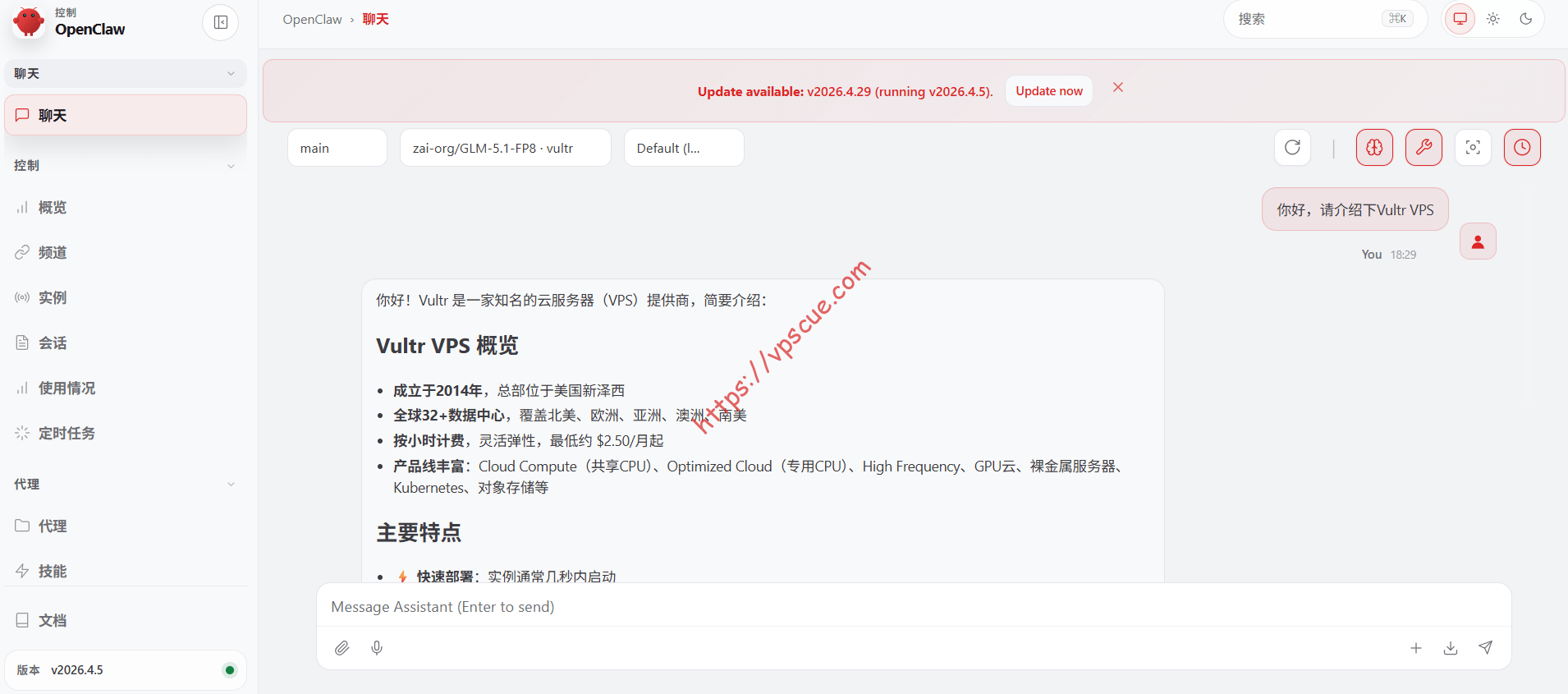Open focus mode scan icon

click(1473, 148)
